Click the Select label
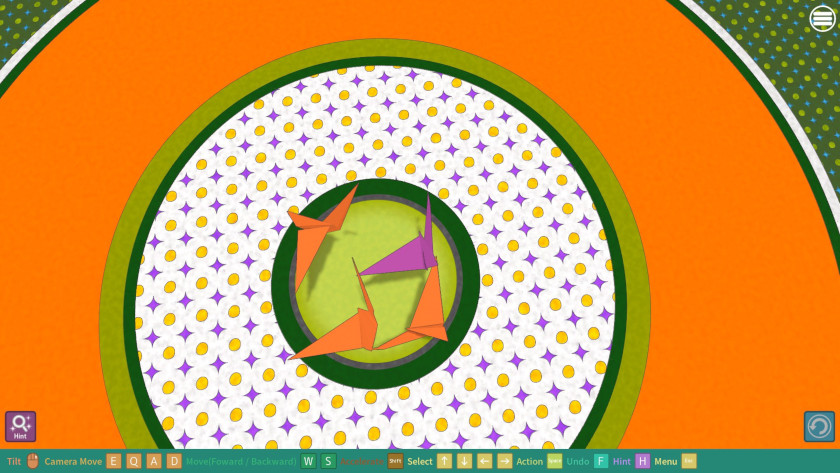840x473 pixels. click(x=420, y=461)
